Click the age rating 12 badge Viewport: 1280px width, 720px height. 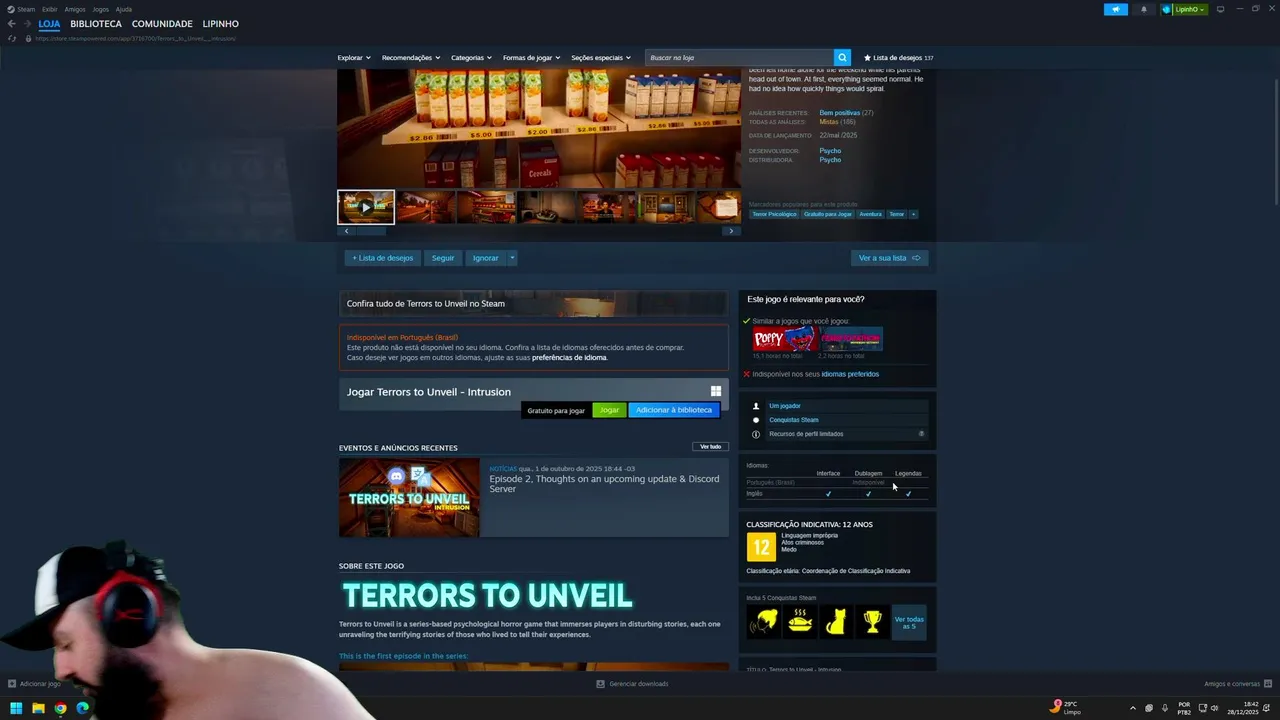(761, 547)
